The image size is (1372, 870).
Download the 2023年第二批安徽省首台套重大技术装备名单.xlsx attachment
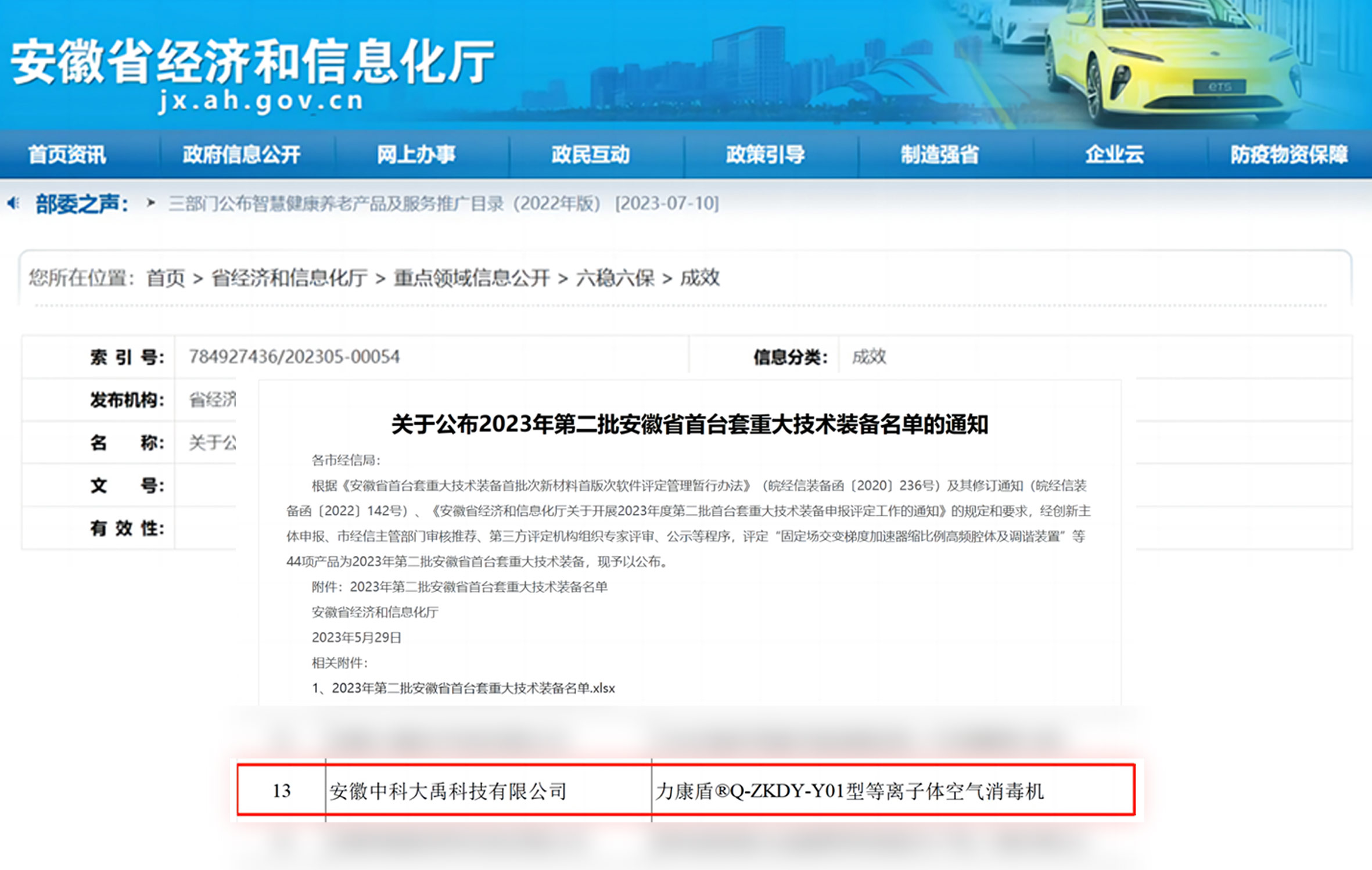coord(472,688)
